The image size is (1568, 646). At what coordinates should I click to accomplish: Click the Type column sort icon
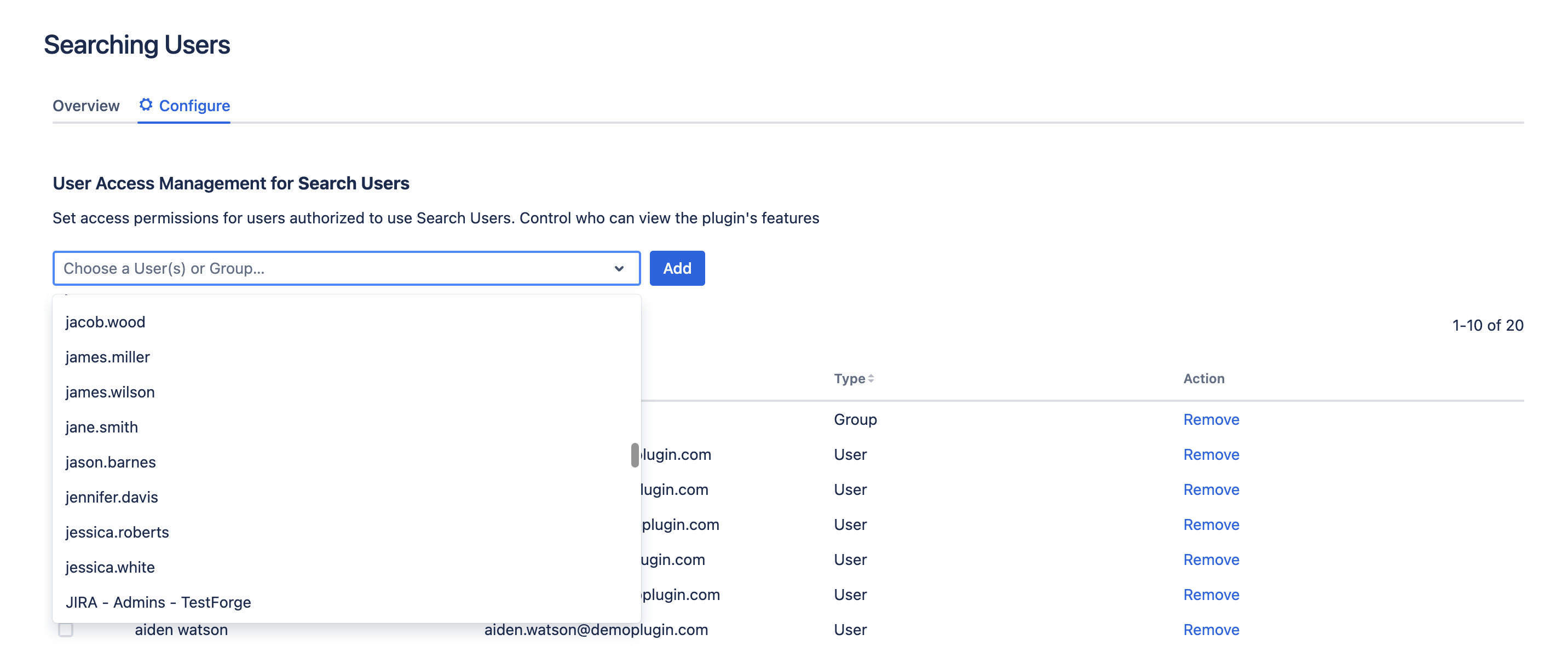pos(871,379)
